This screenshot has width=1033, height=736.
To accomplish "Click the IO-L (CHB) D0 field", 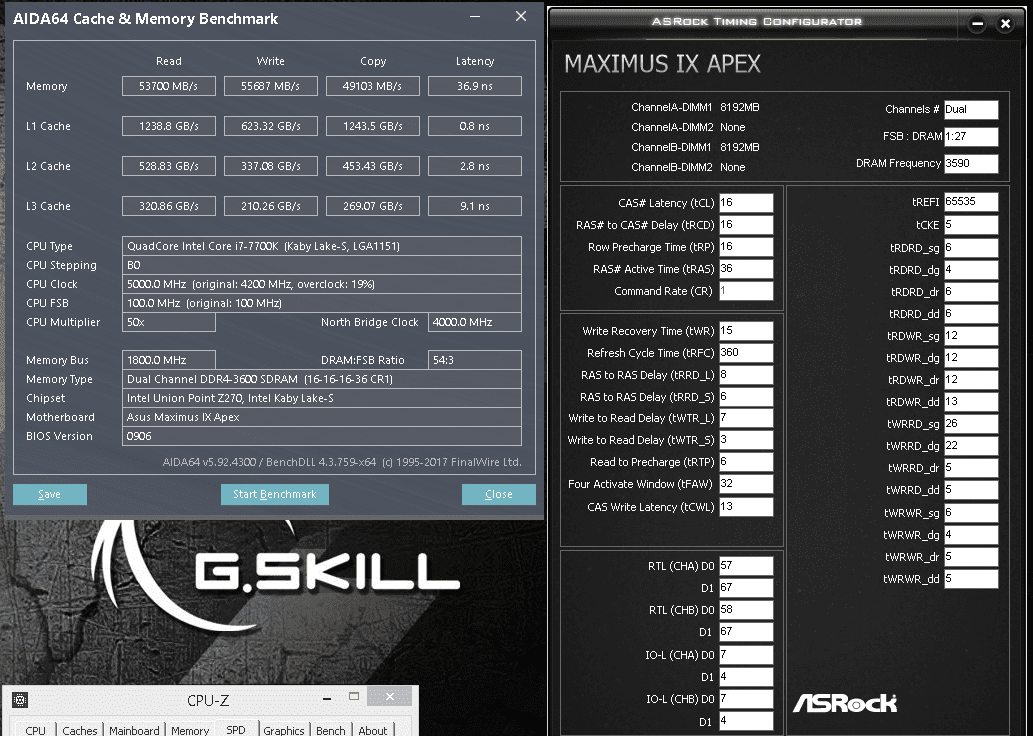I will click(x=746, y=698).
